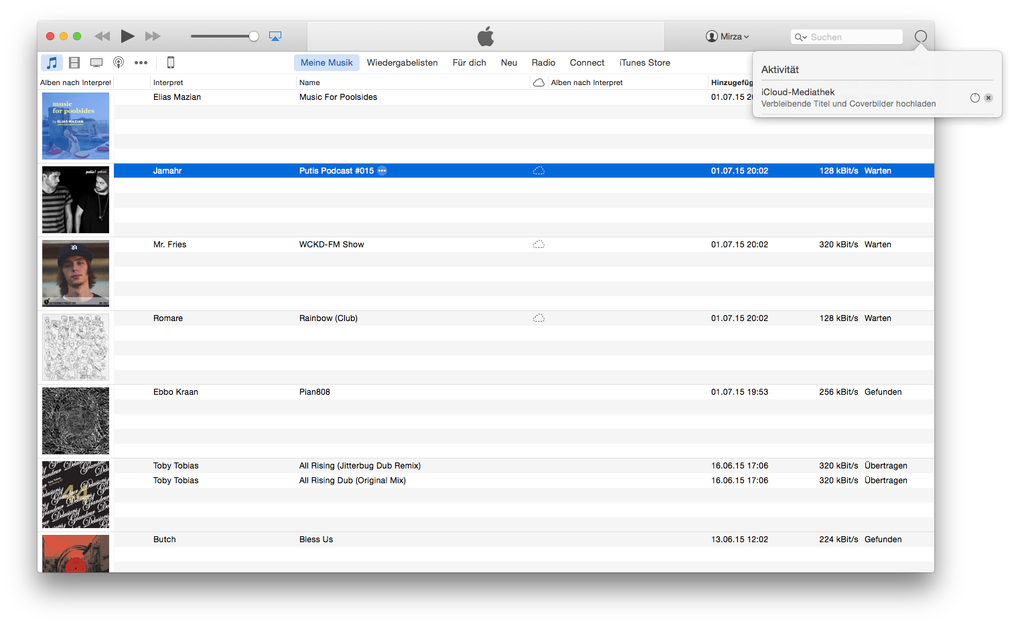Open the Radio tab
The width and height of the screenshot is (1024, 626).
pos(543,63)
